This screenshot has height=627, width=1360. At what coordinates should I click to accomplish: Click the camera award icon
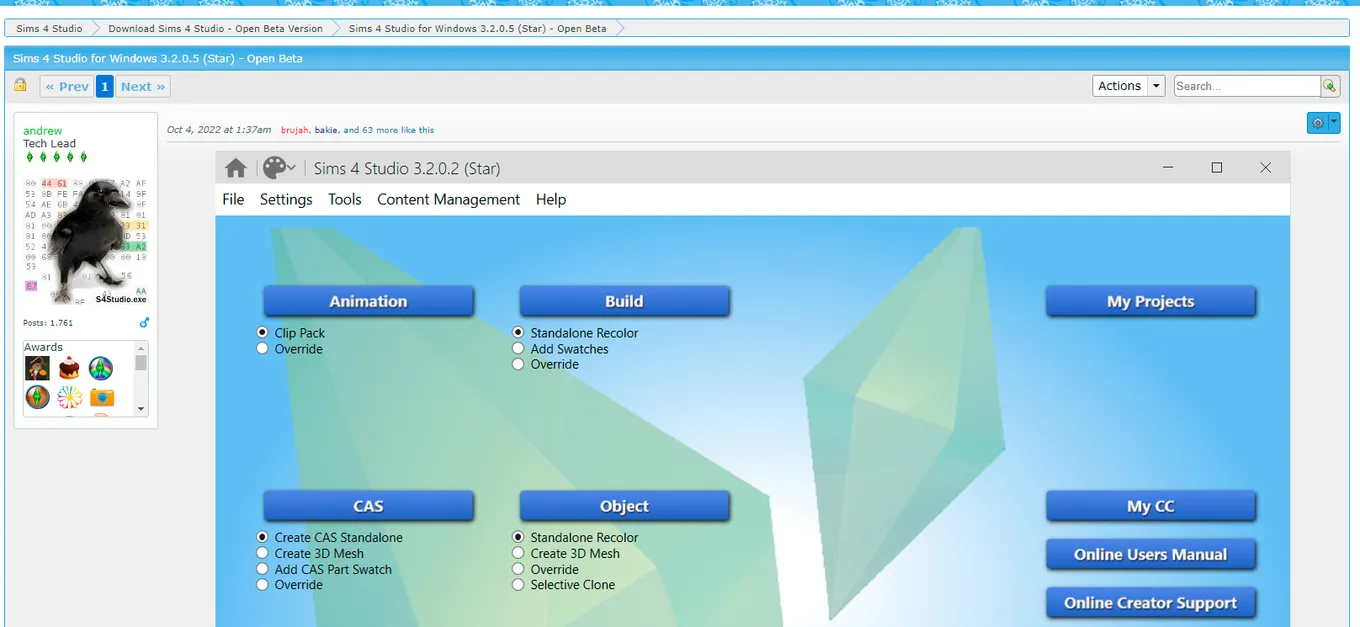pos(101,398)
